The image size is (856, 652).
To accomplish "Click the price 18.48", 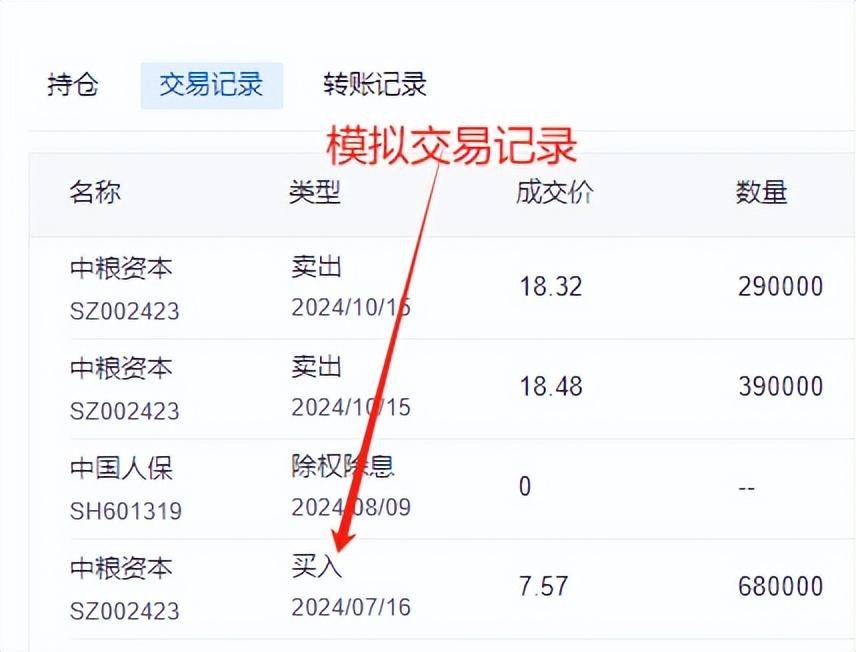I will click(x=551, y=387).
